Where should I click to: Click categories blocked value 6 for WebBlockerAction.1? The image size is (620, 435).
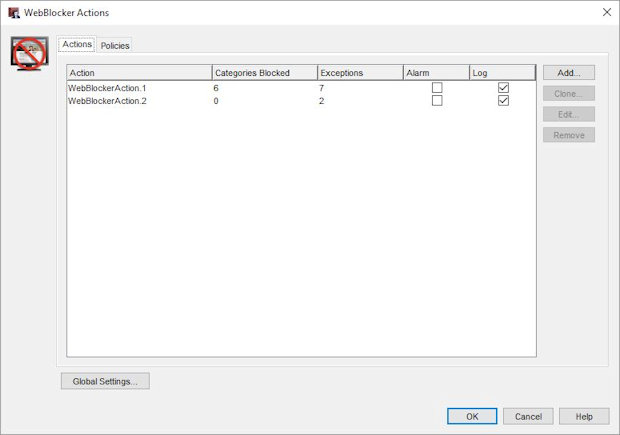(x=216, y=88)
